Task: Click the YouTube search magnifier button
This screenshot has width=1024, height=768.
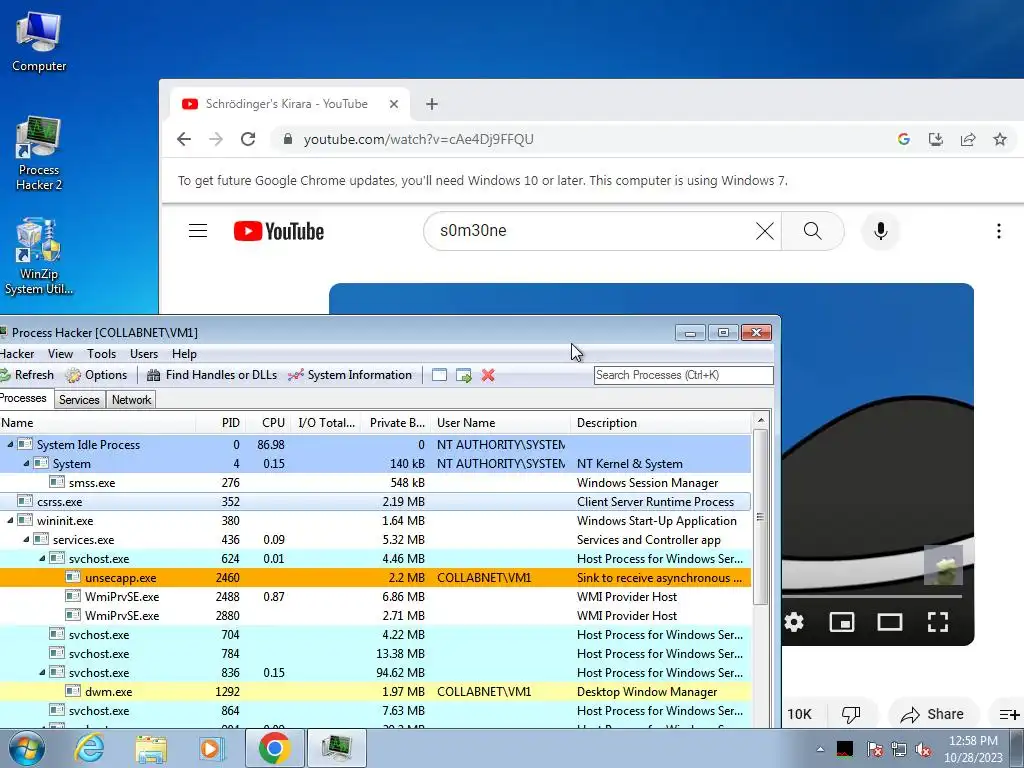Action: (812, 231)
